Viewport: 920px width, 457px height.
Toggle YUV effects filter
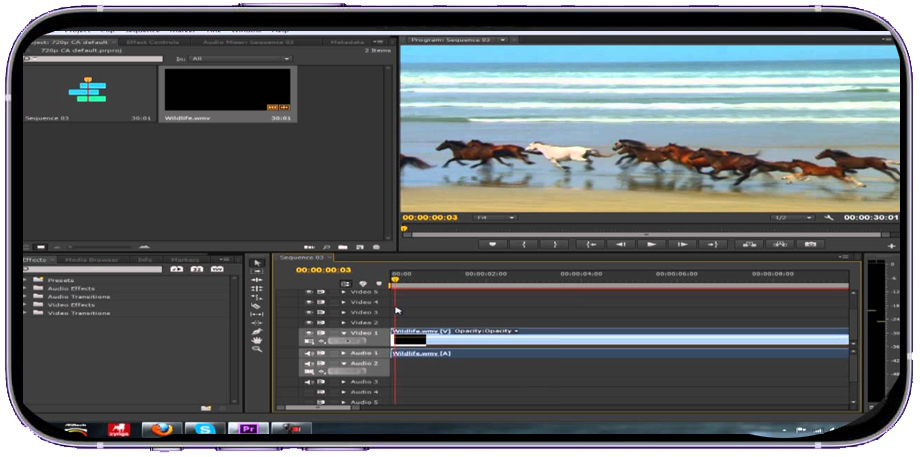[x=217, y=269]
